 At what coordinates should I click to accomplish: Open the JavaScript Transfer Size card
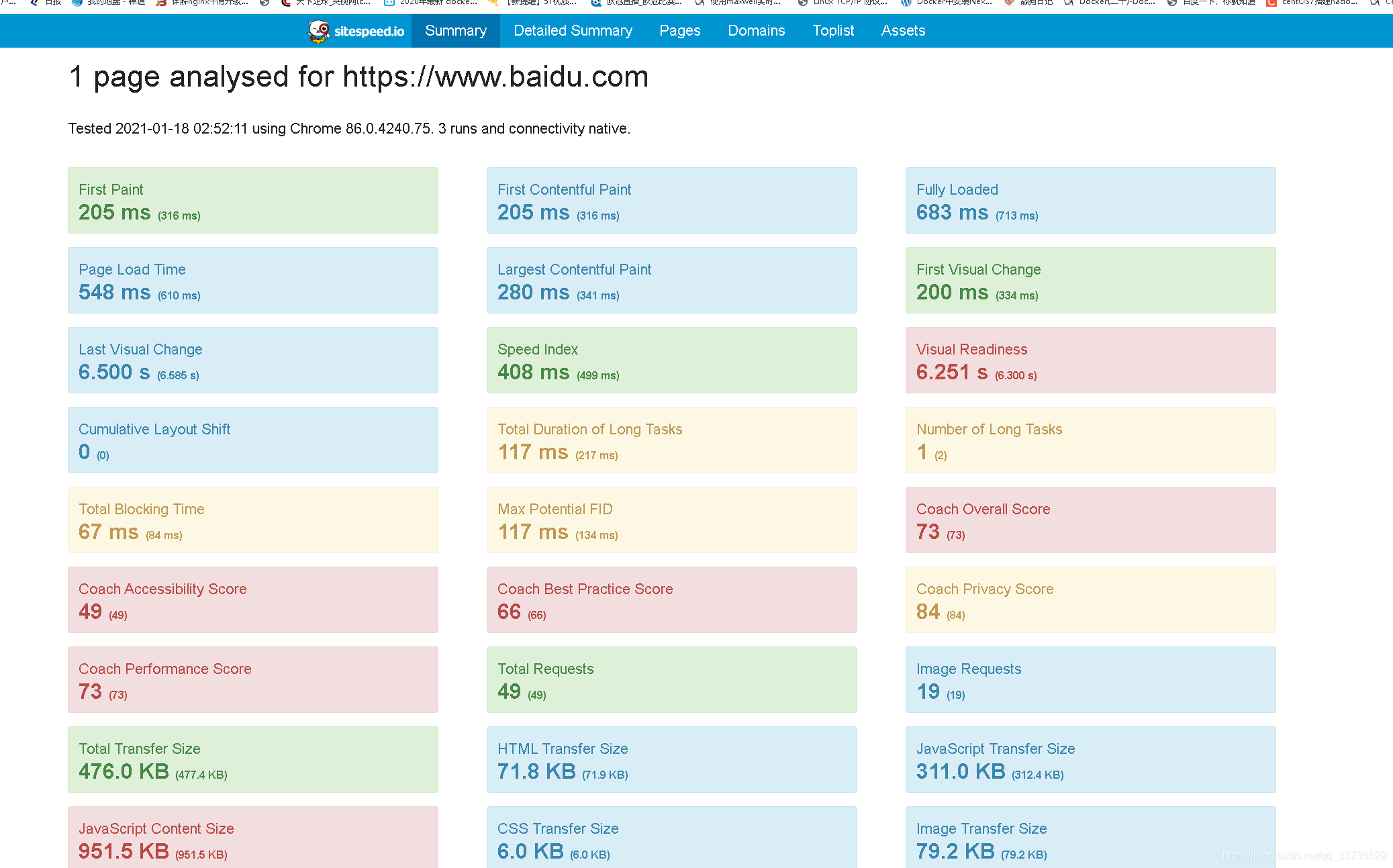[1090, 760]
